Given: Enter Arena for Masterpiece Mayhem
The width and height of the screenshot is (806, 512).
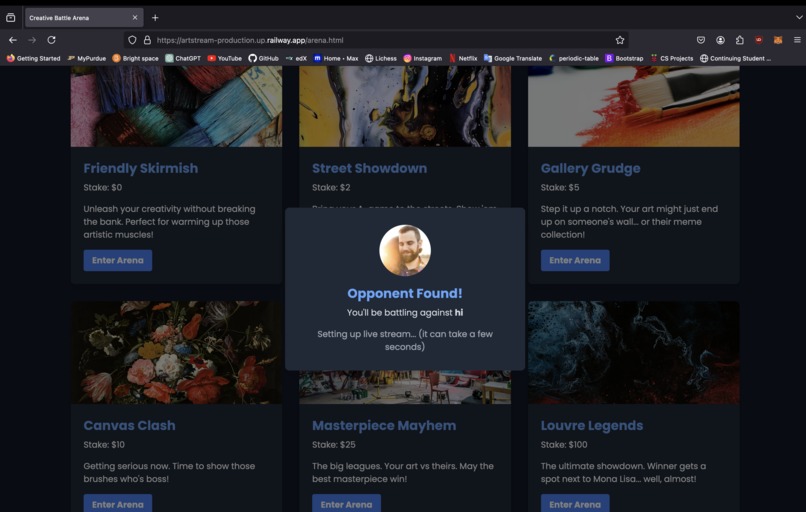Looking at the screenshot, I should coord(346,503).
